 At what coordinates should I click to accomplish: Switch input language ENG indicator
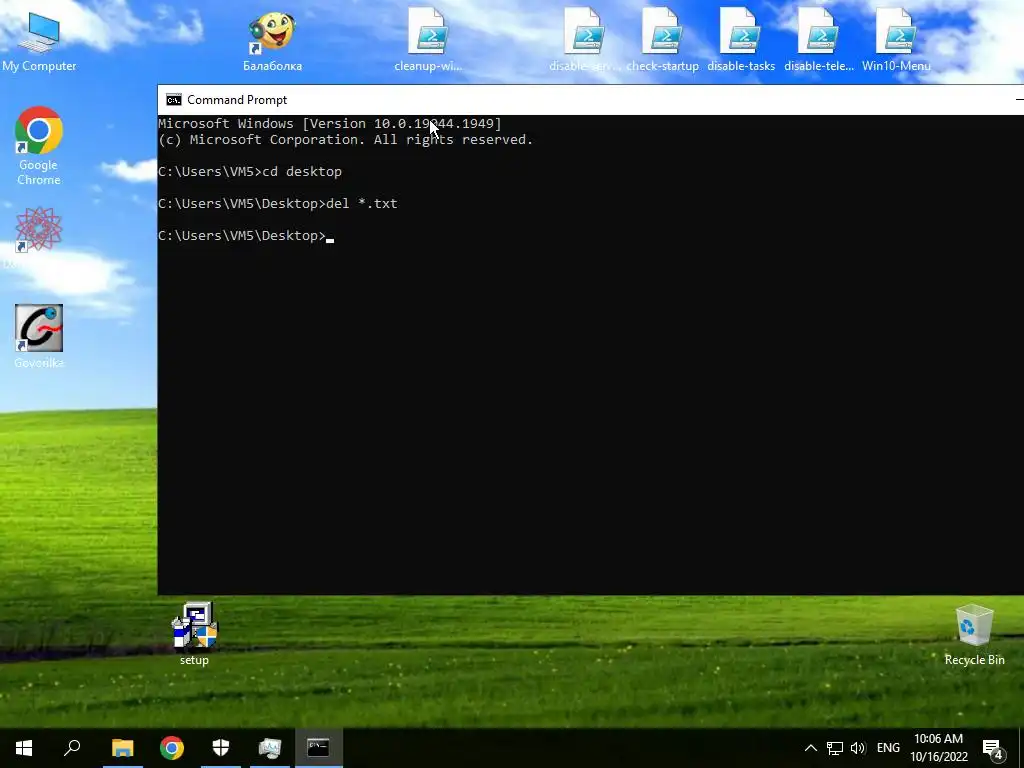888,748
